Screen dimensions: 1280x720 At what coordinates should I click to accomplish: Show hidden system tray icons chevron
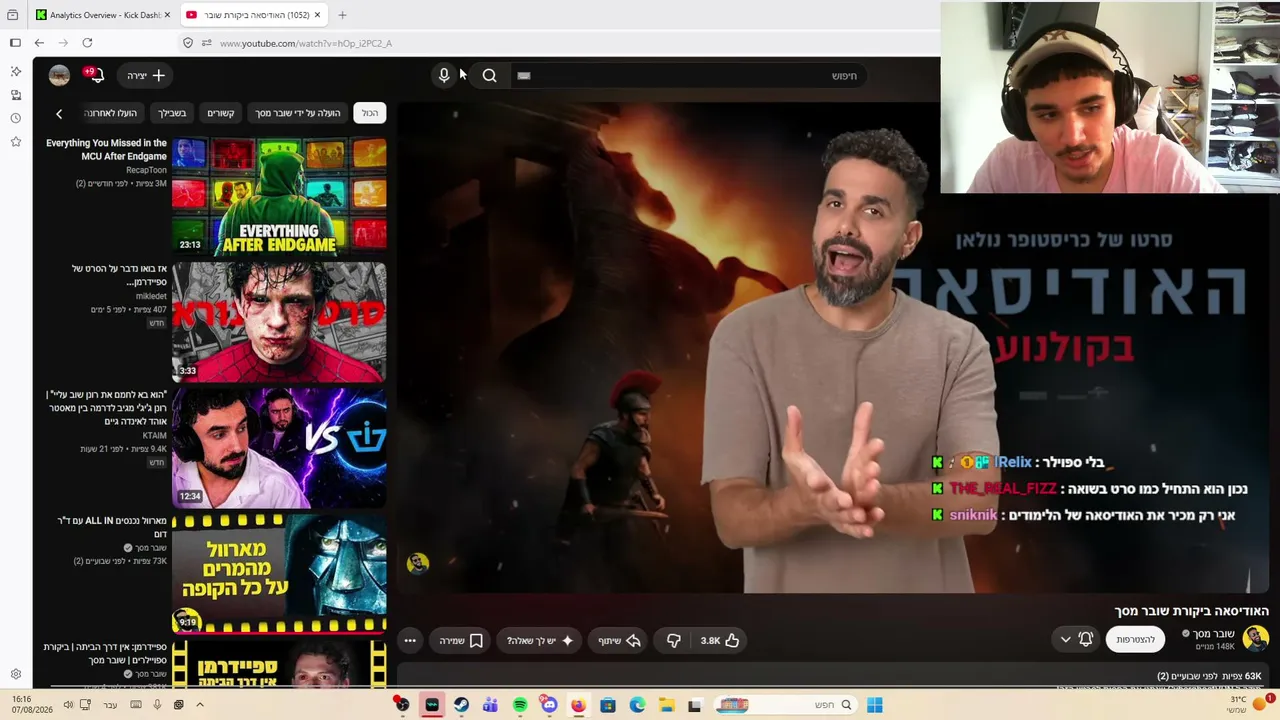click(x=200, y=705)
